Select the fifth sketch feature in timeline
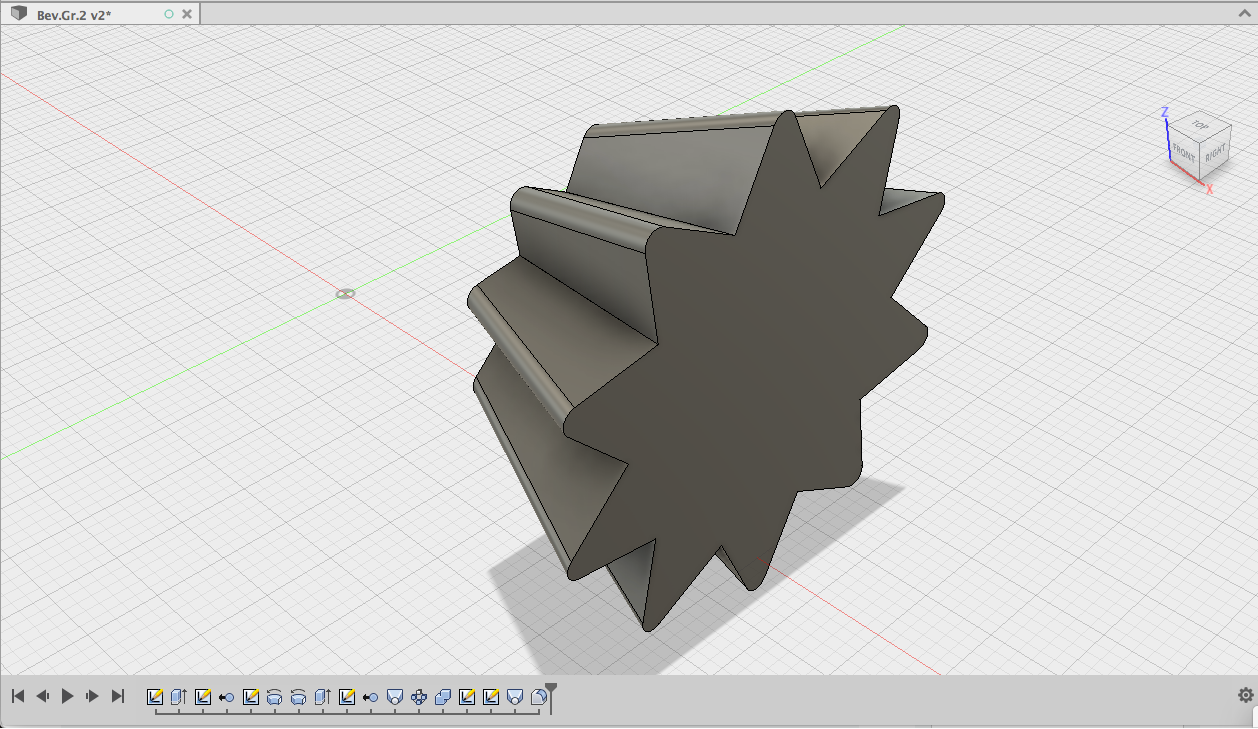1258x729 pixels. (x=467, y=697)
